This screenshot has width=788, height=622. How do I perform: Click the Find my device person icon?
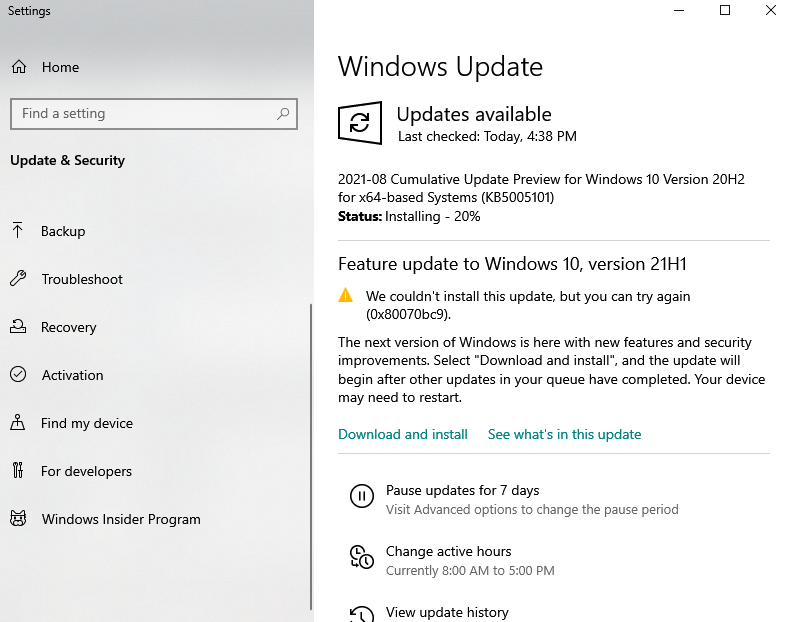(18, 423)
